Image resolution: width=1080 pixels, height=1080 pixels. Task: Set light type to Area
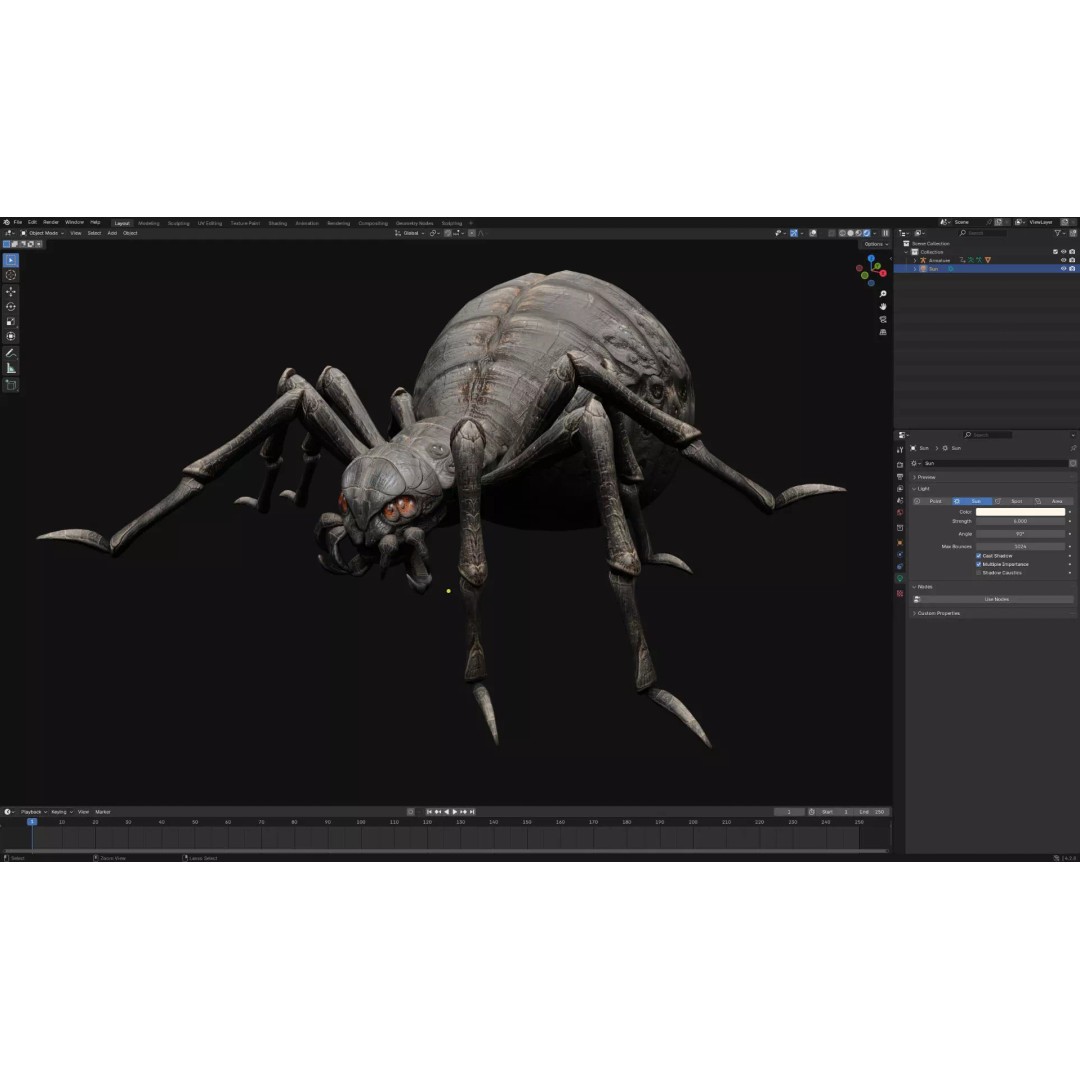pos(1052,501)
